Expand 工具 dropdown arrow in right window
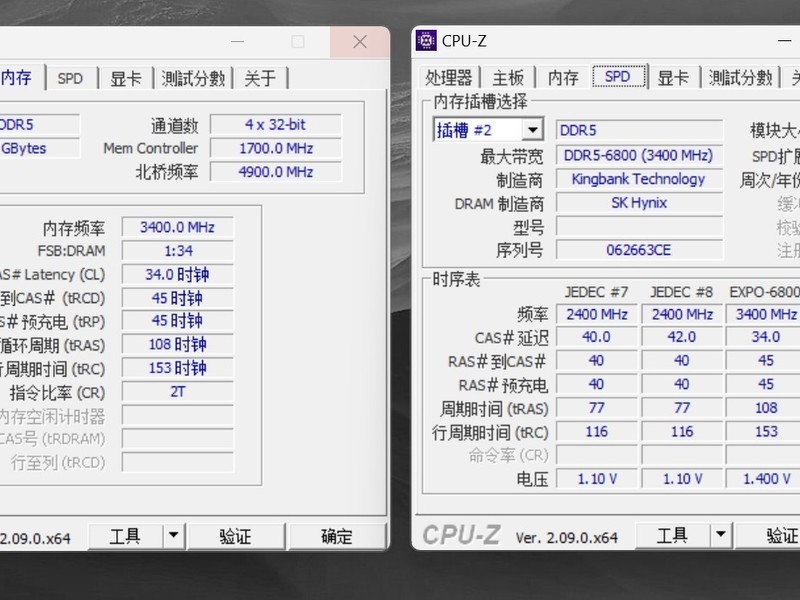Viewport: 800px width, 600px height. 720,535
